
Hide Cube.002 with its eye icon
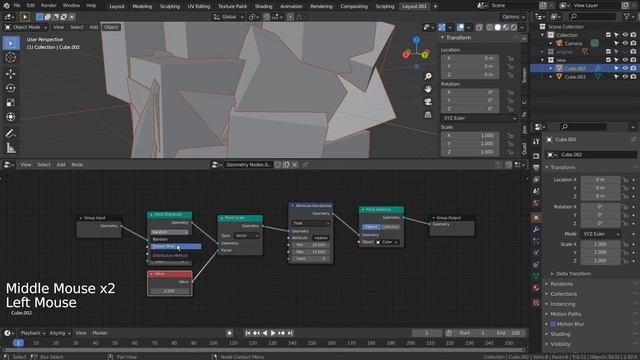tap(625, 68)
